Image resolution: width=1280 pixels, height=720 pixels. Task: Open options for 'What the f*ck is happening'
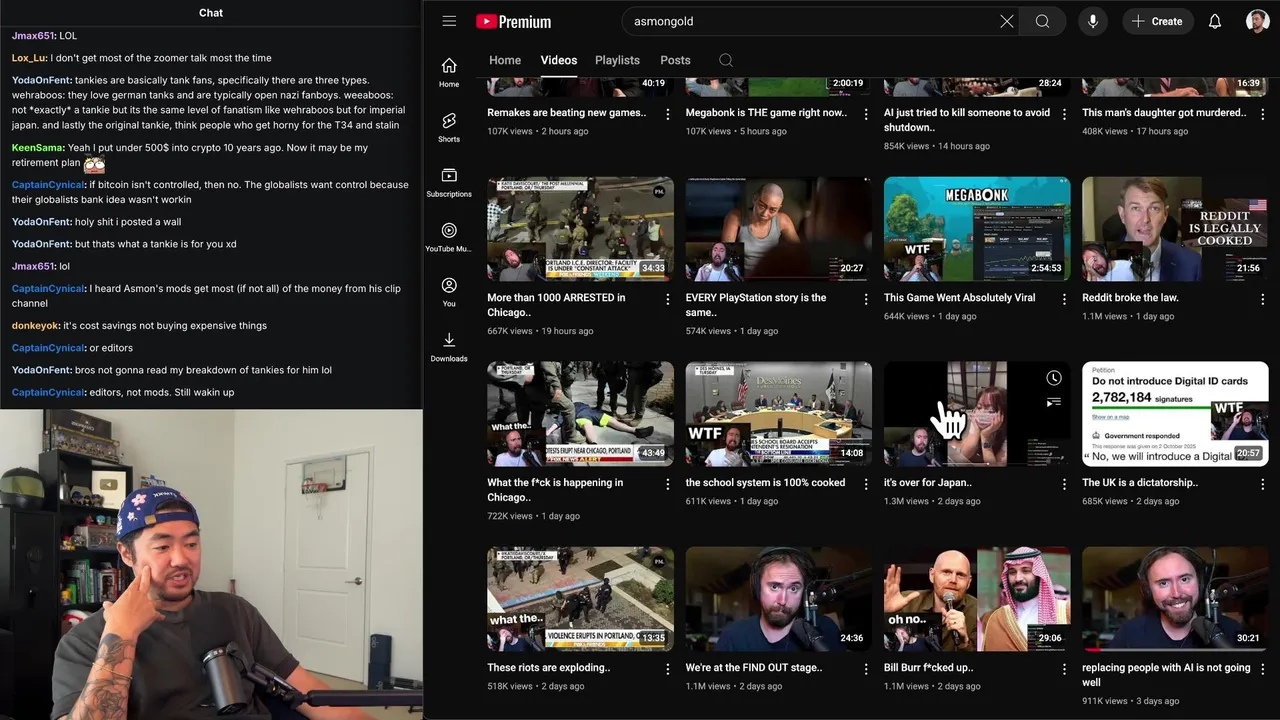(668, 485)
